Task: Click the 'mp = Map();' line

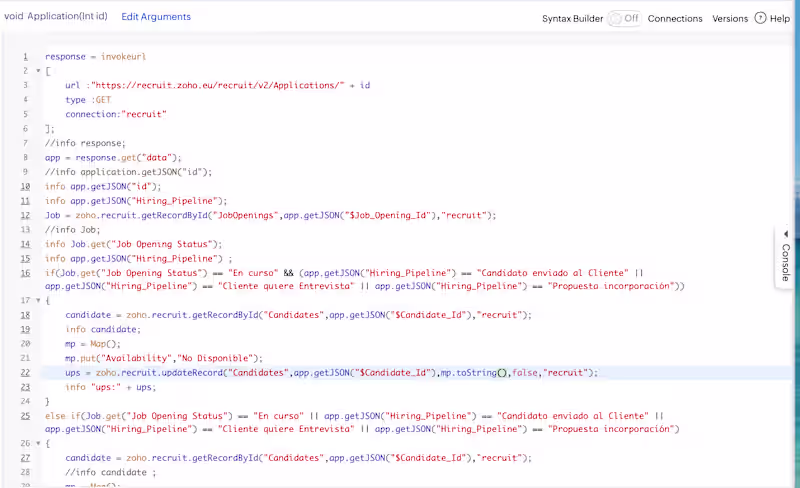Action: coord(93,344)
